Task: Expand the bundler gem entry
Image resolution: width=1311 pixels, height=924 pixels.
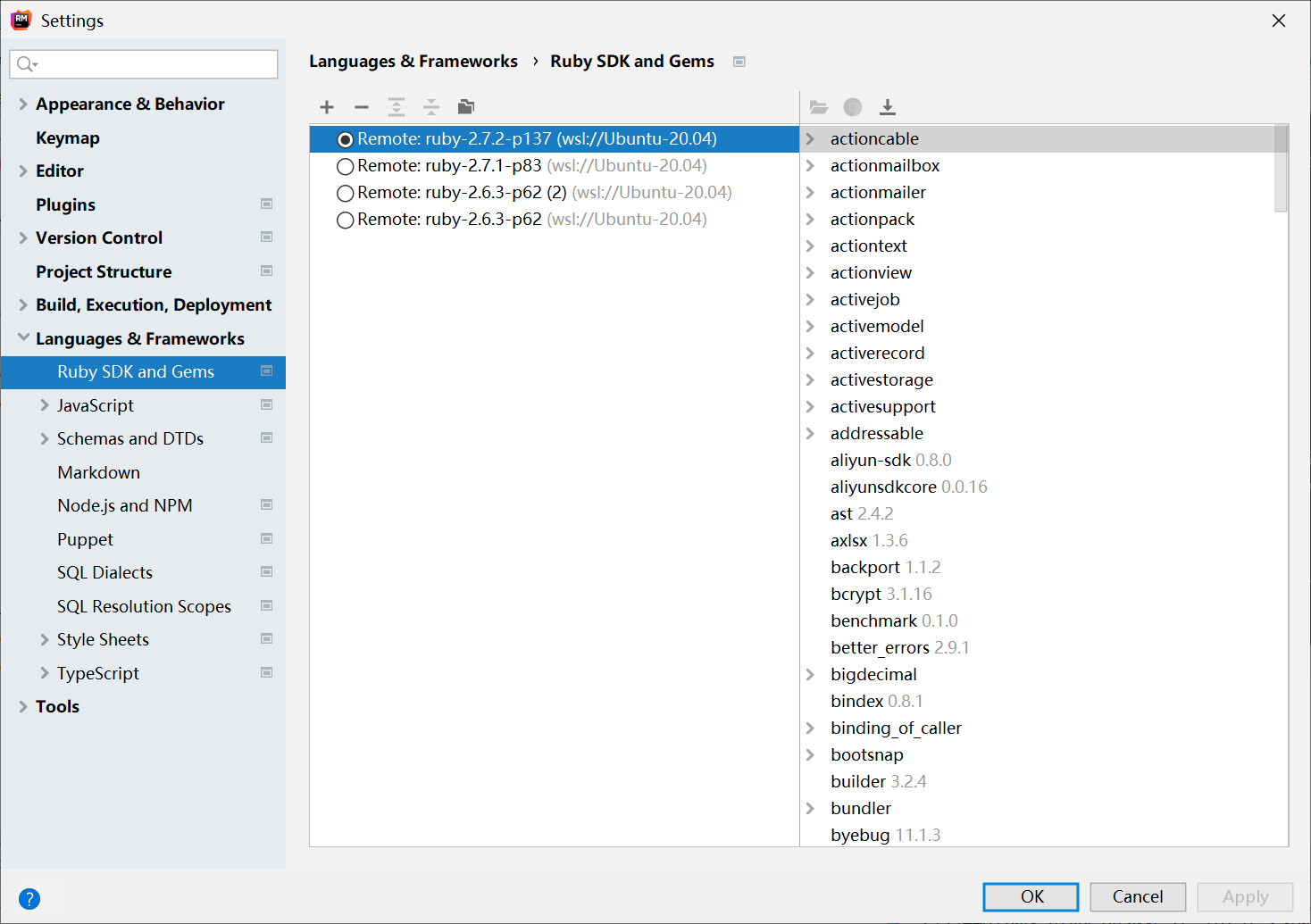Action: [x=811, y=808]
